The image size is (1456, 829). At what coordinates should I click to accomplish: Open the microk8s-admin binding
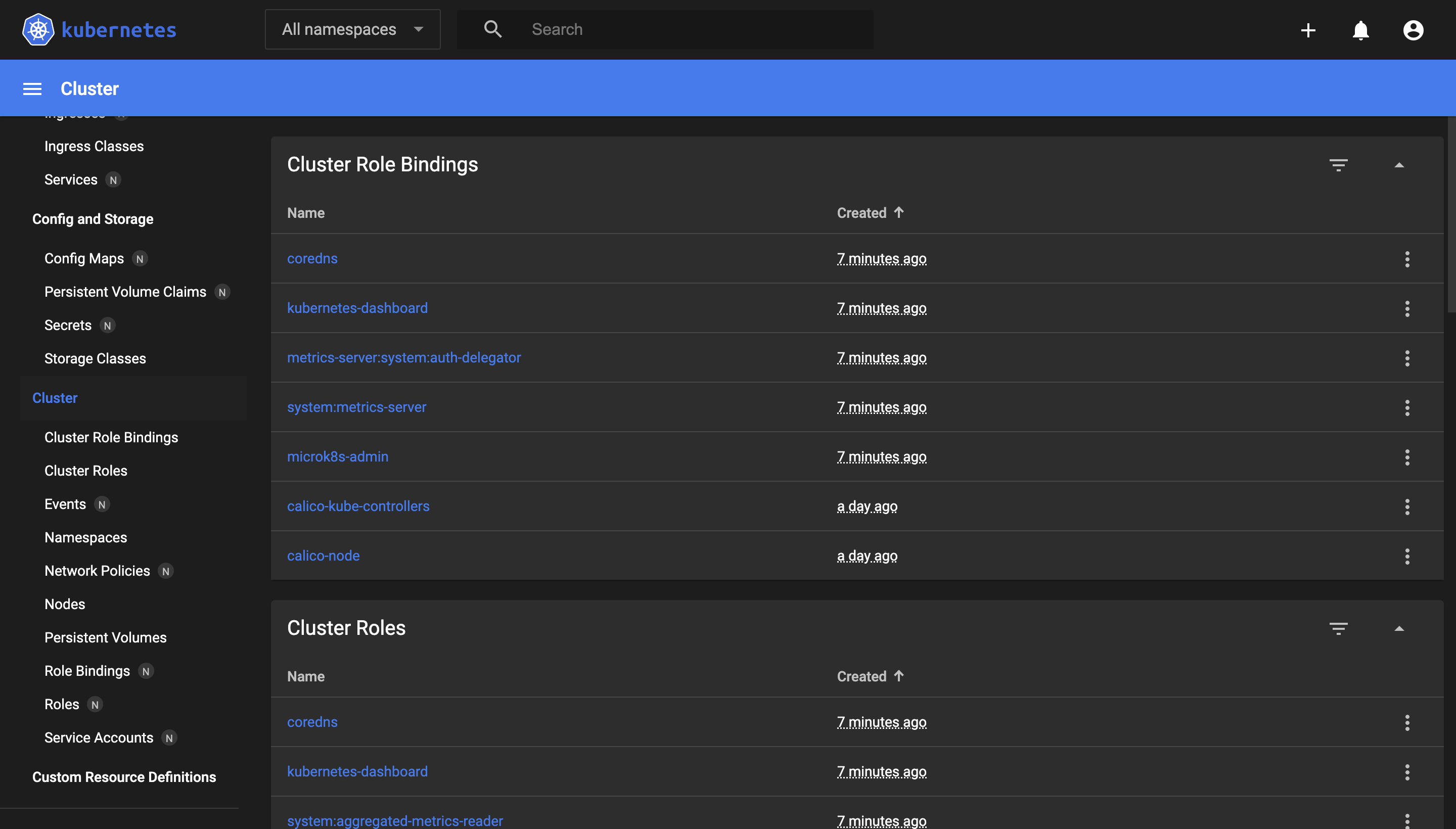click(338, 456)
